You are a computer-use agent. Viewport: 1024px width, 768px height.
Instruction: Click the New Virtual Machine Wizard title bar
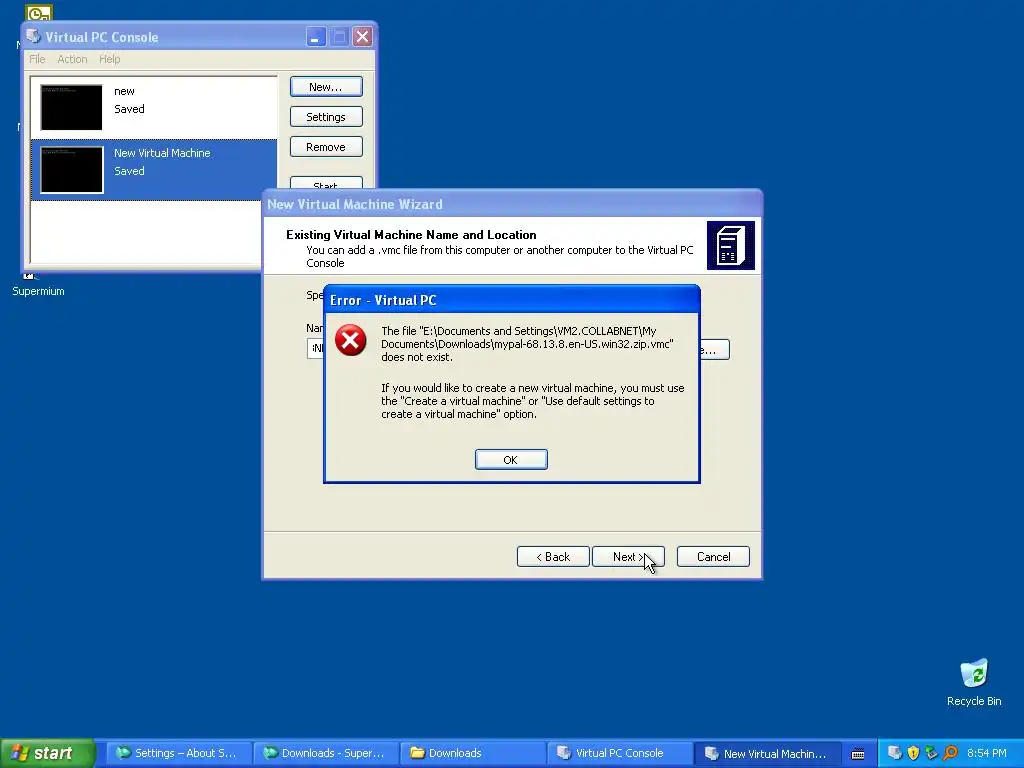(512, 204)
